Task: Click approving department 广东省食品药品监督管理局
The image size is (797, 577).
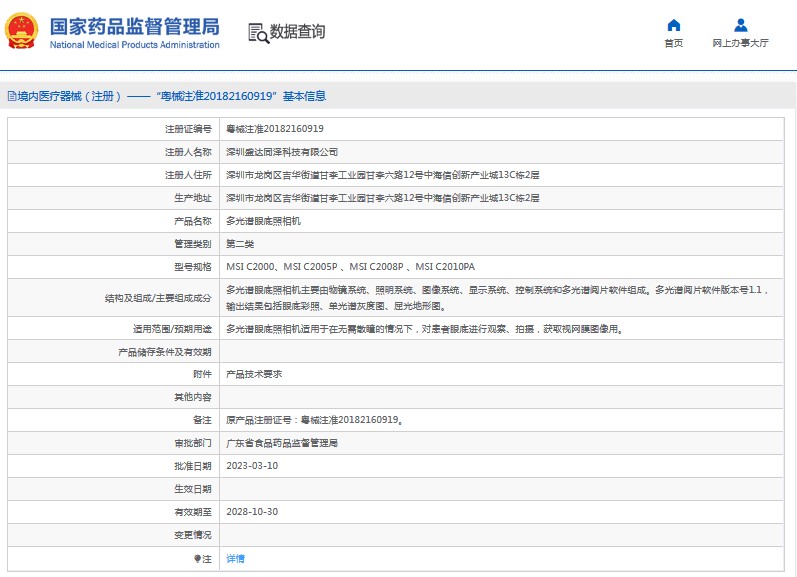Action: [x=282, y=443]
